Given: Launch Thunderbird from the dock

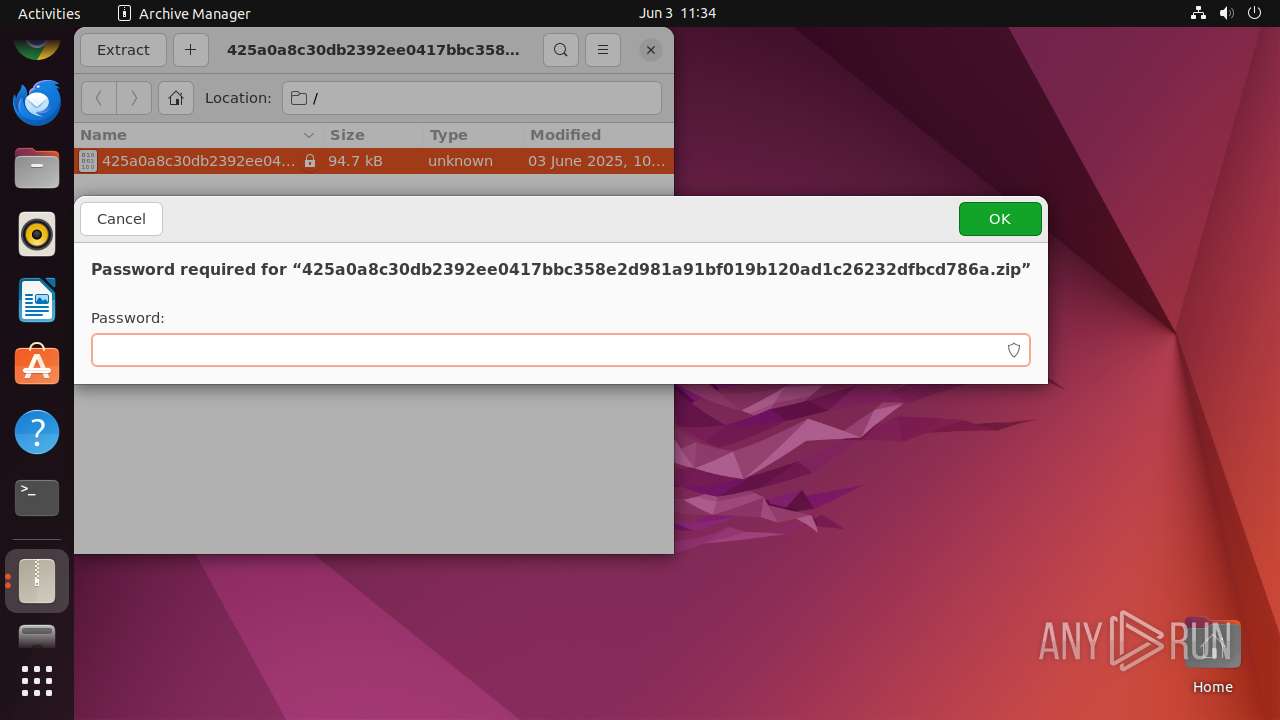Looking at the screenshot, I should point(37,102).
